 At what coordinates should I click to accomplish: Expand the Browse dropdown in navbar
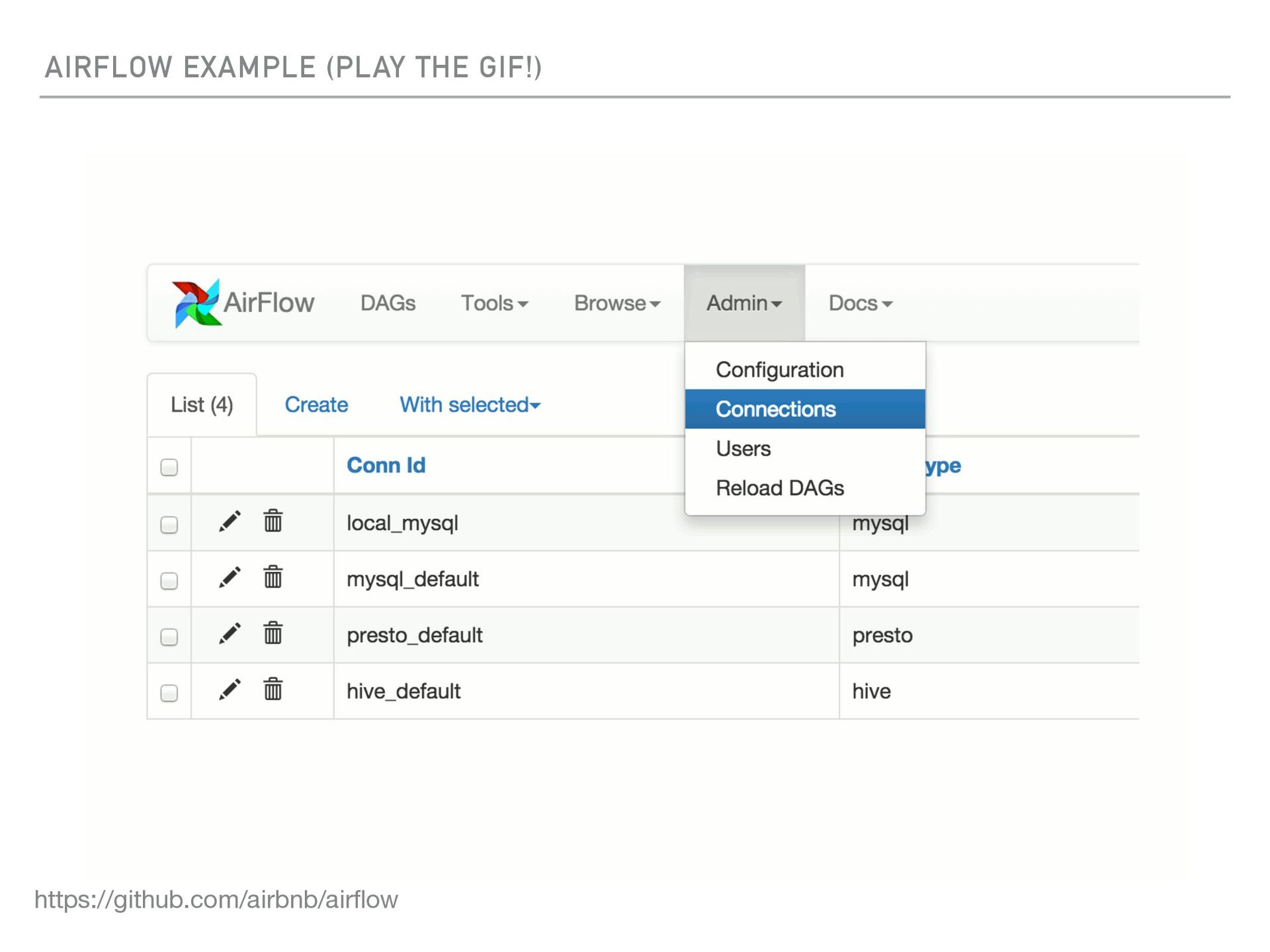[x=616, y=303]
